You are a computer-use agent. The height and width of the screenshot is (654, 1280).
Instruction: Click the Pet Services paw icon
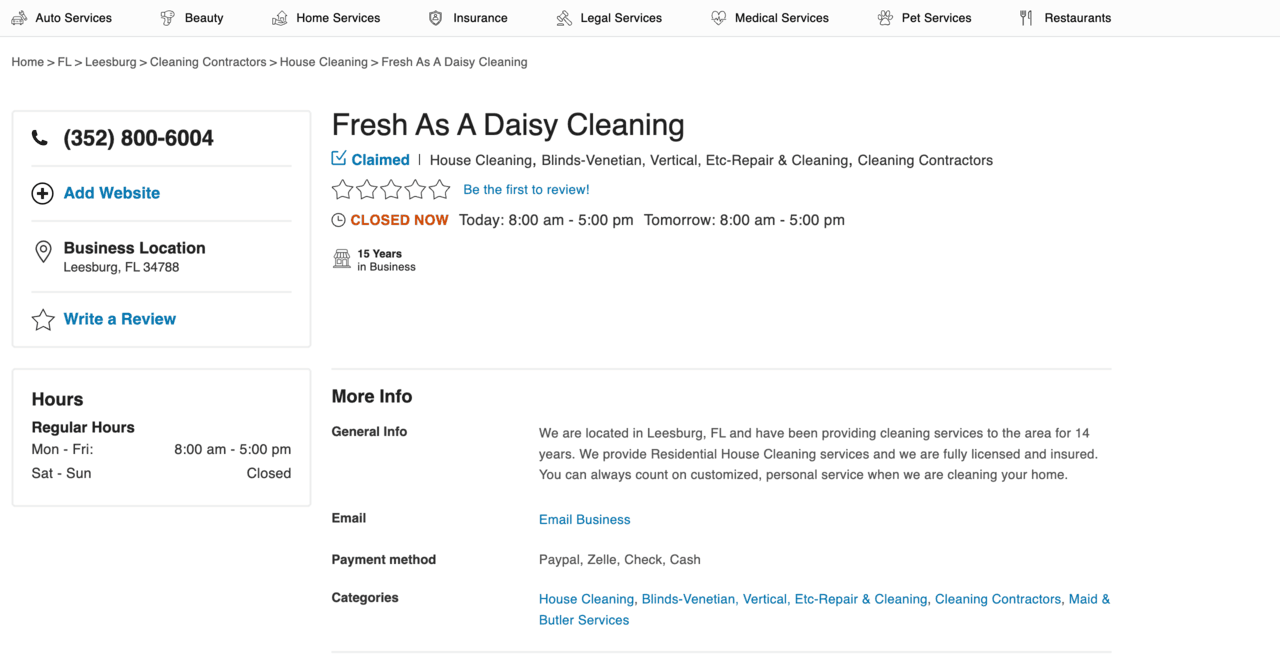(x=885, y=18)
